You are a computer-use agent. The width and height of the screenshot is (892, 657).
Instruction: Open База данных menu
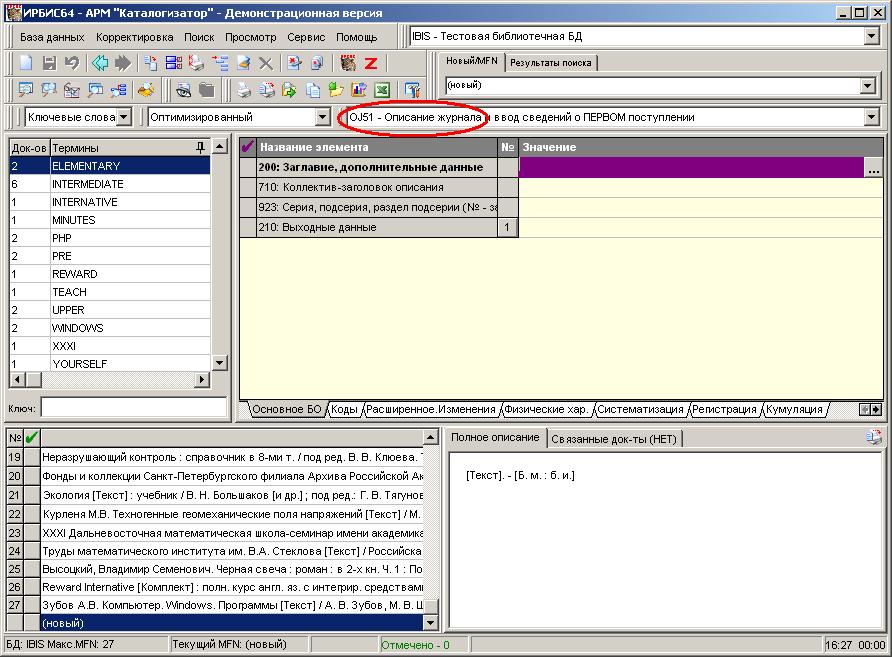(x=52, y=37)
